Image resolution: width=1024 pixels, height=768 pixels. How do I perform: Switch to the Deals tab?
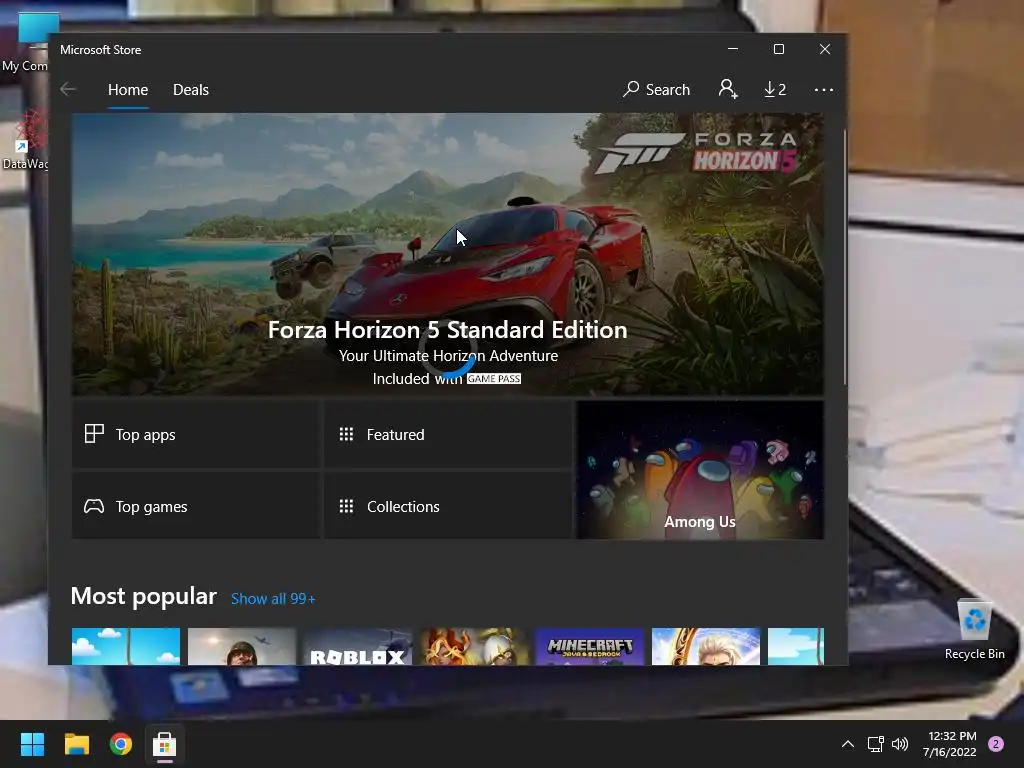click(x=191, y=89)
